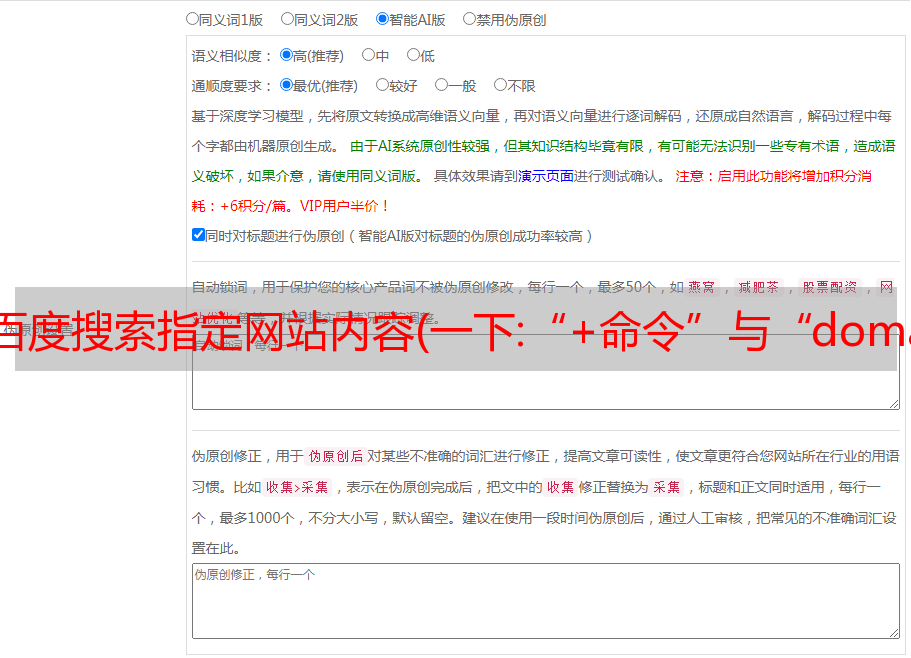Click the 伪原创后 highlighted tag
This screenshot has height=658, width=911.
(336, 456)
